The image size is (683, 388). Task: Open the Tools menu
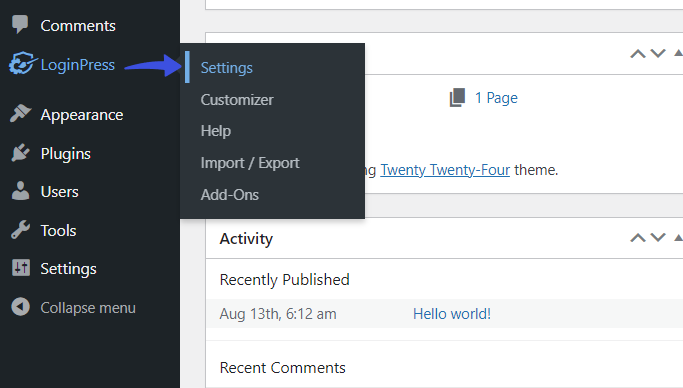(x=58, y=230)
